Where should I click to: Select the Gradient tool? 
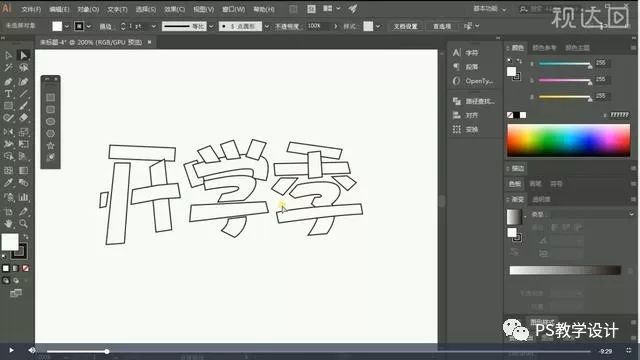pos(23,170)
